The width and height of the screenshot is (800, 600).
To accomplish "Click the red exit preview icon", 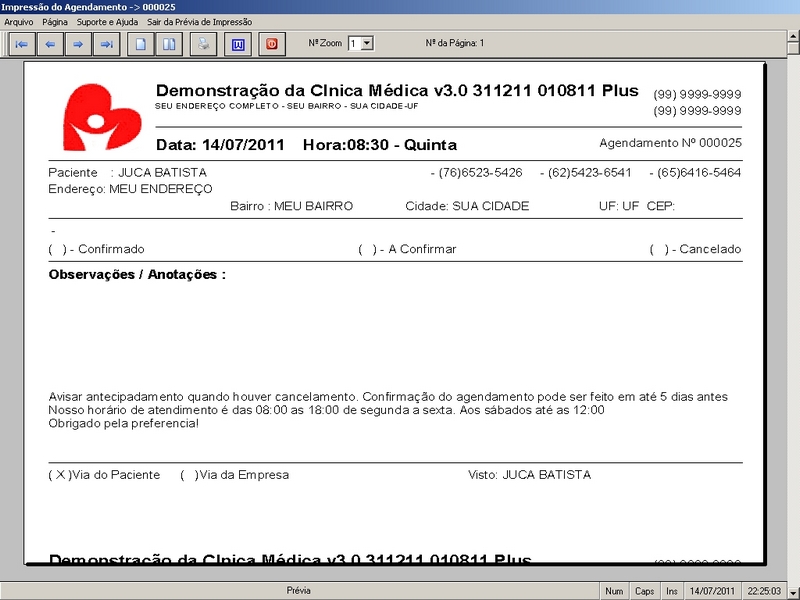I will click(x=271, y=44).
